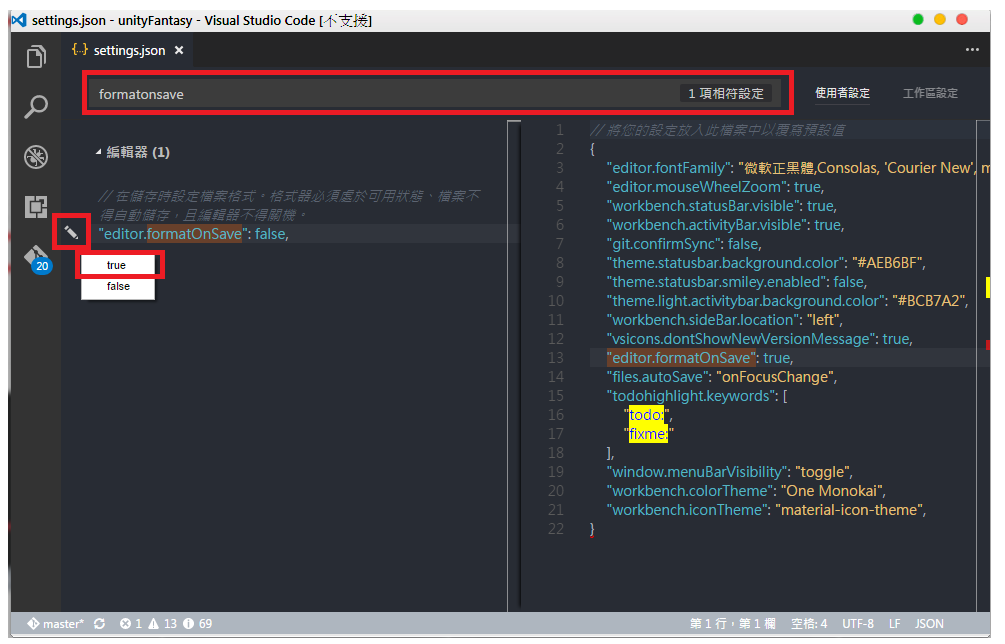Click the warnings count 13 in status bar
The width and height of the screenshot is (1005, 644).
(162, 623)
